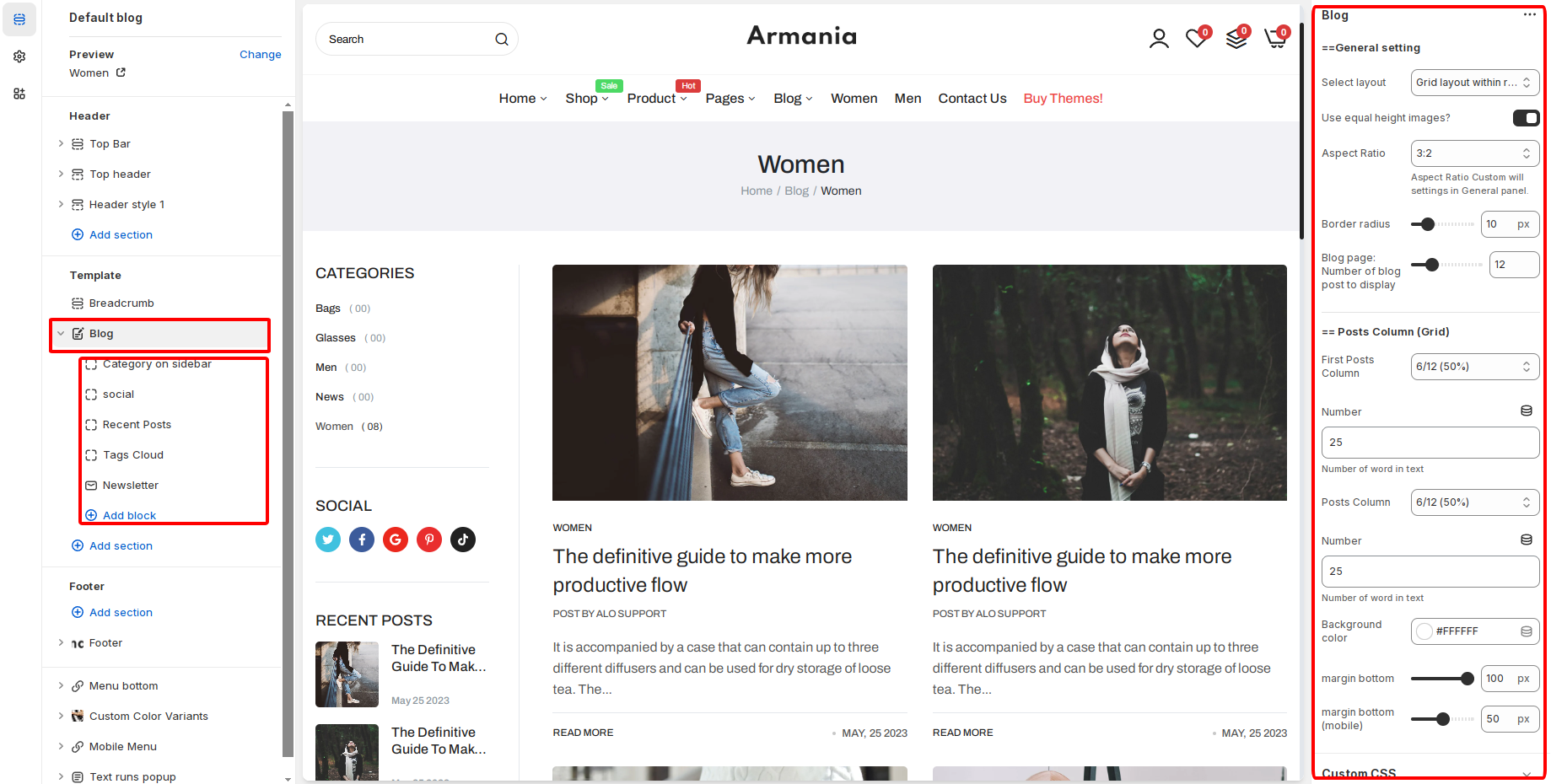Open the compare layers icon
The height and width of the screenshot is (784, 1551).
[x=1236, y=38]
